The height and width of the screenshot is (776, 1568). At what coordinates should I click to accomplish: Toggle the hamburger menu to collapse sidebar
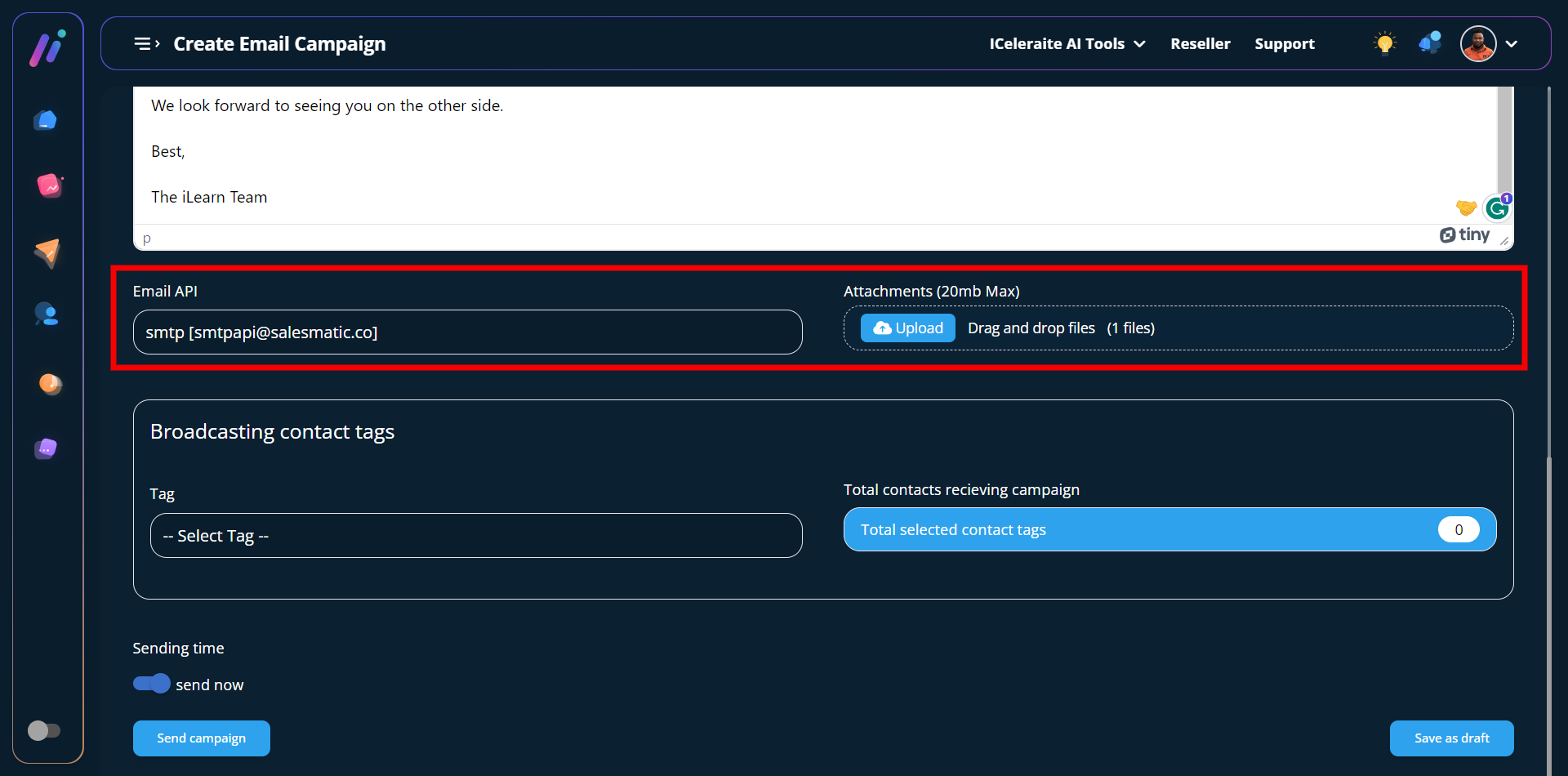[x=146, y=44]
